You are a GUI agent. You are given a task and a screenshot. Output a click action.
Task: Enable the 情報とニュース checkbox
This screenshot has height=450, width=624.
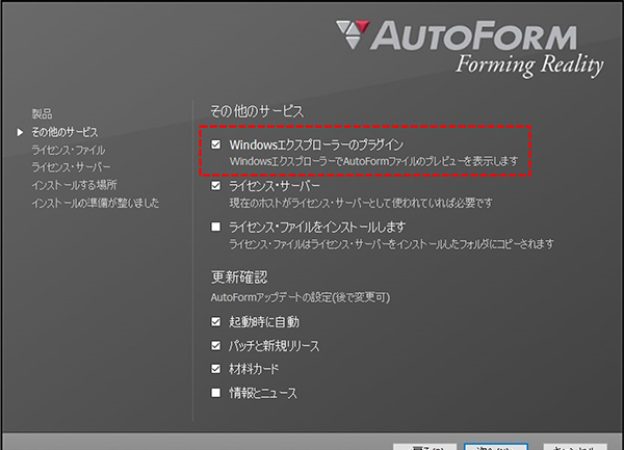click(x=216, y=393)
